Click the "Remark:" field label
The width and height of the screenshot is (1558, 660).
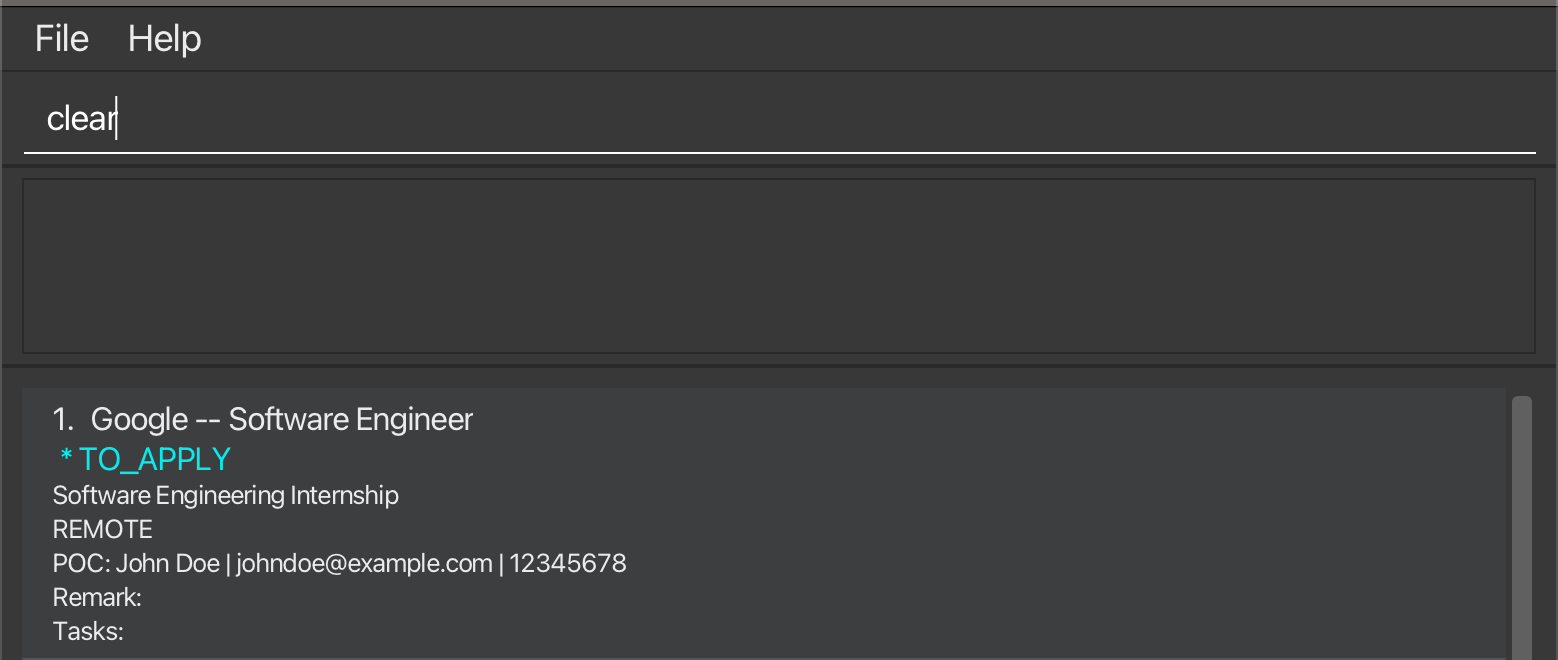point(97,598)
